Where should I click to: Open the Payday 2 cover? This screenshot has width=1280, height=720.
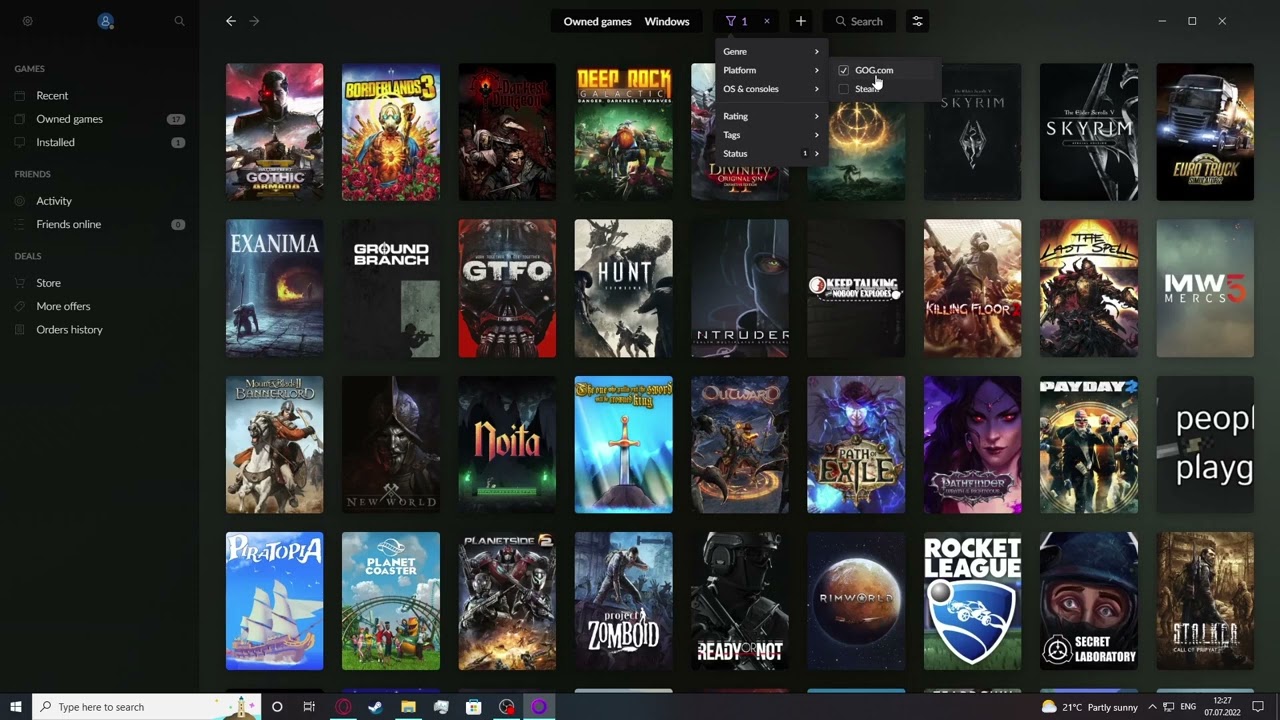1089,445
